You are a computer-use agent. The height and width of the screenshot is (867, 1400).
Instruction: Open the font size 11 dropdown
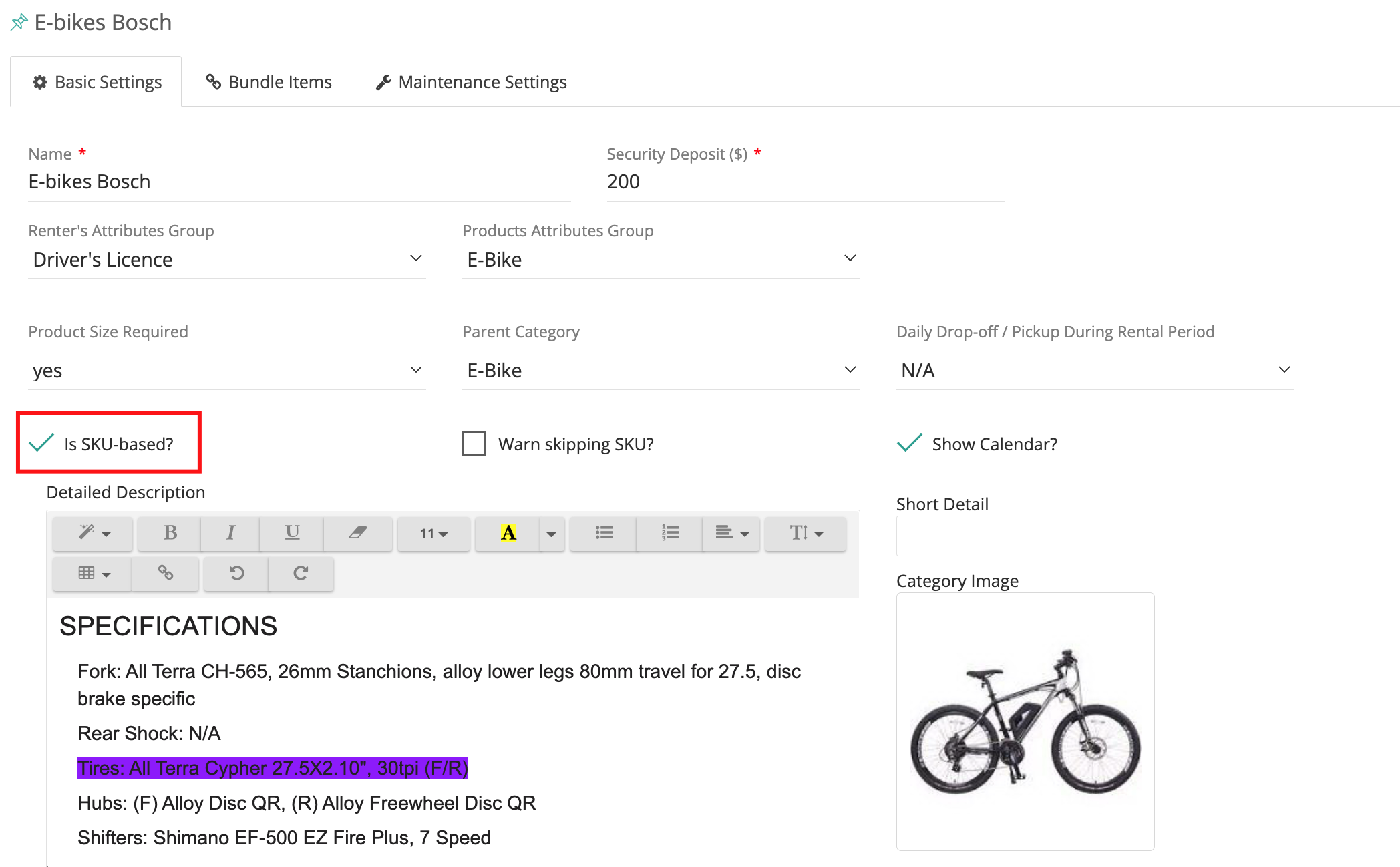tap(433, 533)
